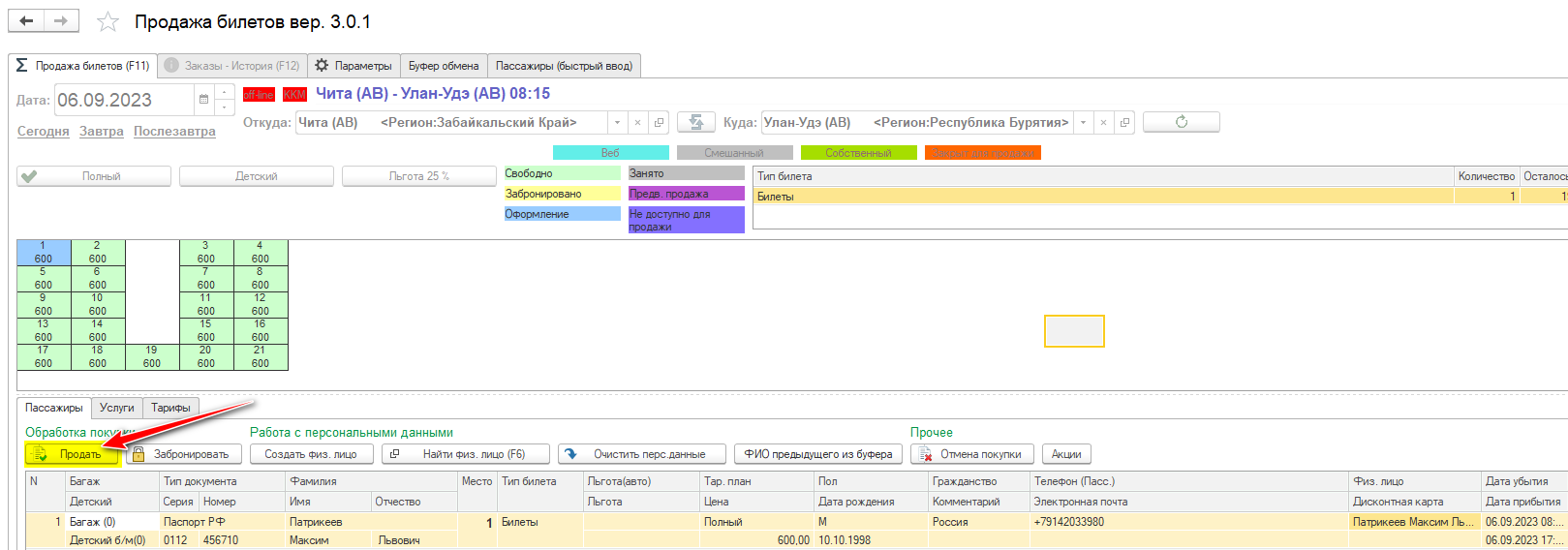This screenshot has height=550, width=1568.
Task: Select the Веб cyan color legend
Action: coord(610,153)
